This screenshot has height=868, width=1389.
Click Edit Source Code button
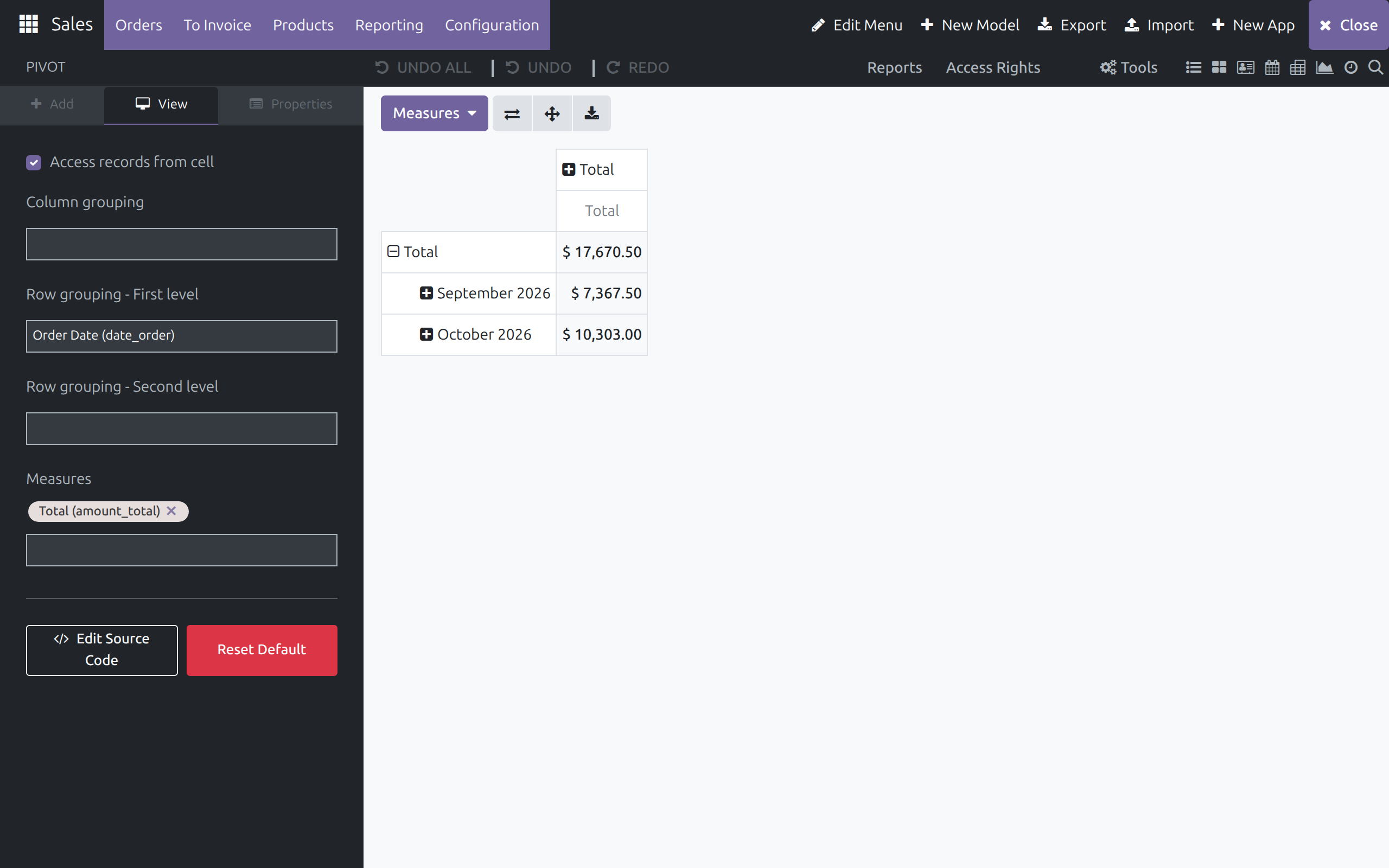[x=101, y=650]
